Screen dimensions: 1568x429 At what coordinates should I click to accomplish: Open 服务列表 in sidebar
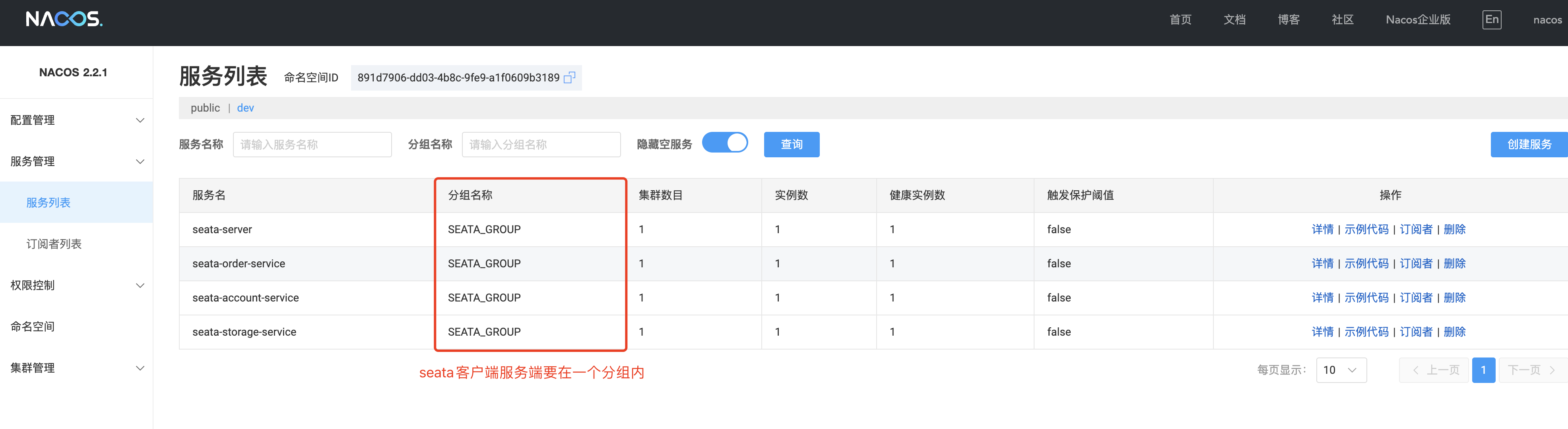(76, 203)
